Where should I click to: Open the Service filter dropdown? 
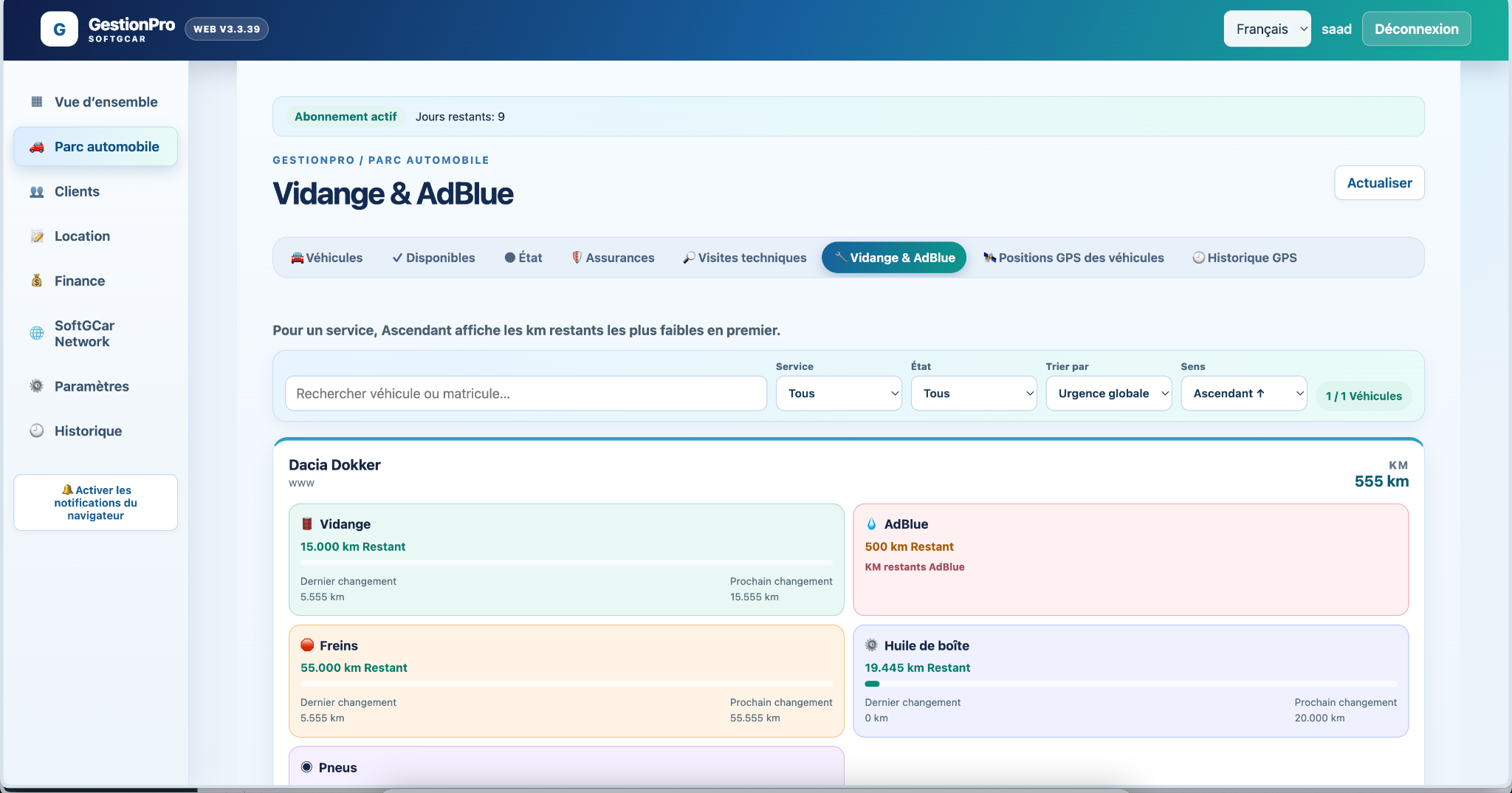[839, 394]
